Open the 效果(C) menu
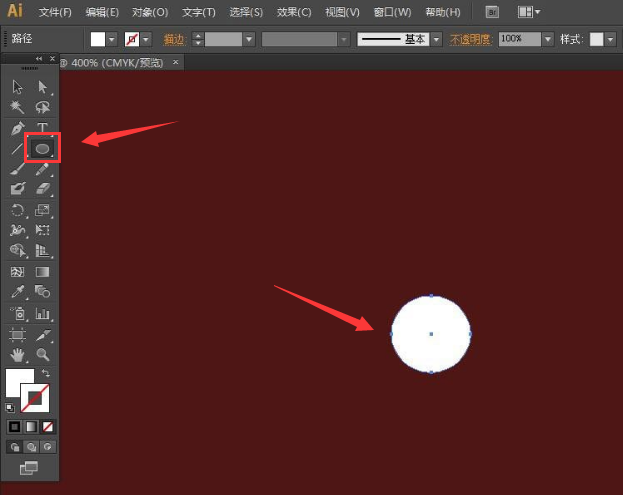Screen dimensions: 623x495 pos(292,13)
